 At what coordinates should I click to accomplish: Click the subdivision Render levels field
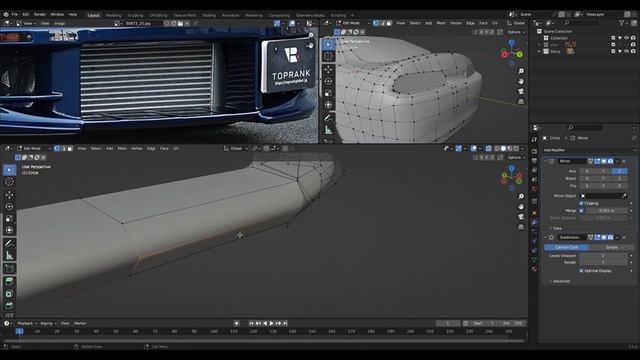(x=603, y=262)
